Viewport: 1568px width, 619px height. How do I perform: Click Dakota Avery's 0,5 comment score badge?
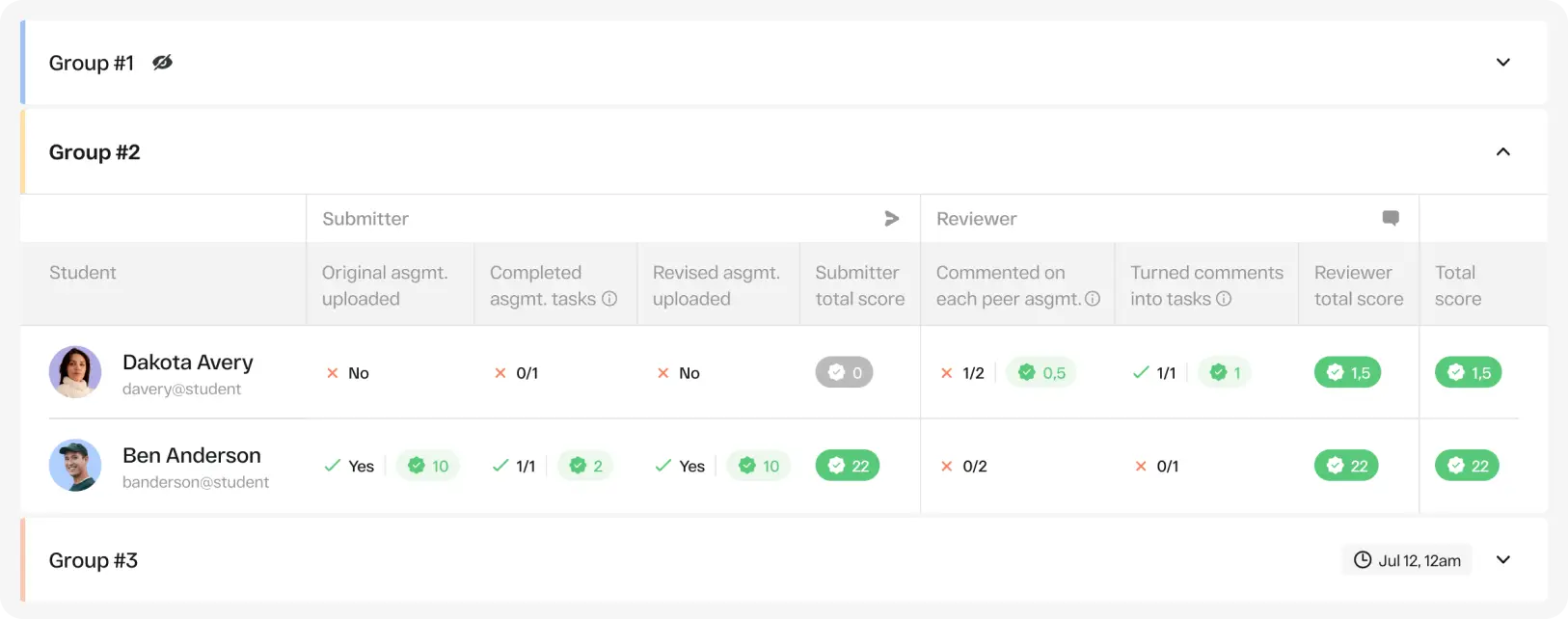click(x=1041, y=372)
